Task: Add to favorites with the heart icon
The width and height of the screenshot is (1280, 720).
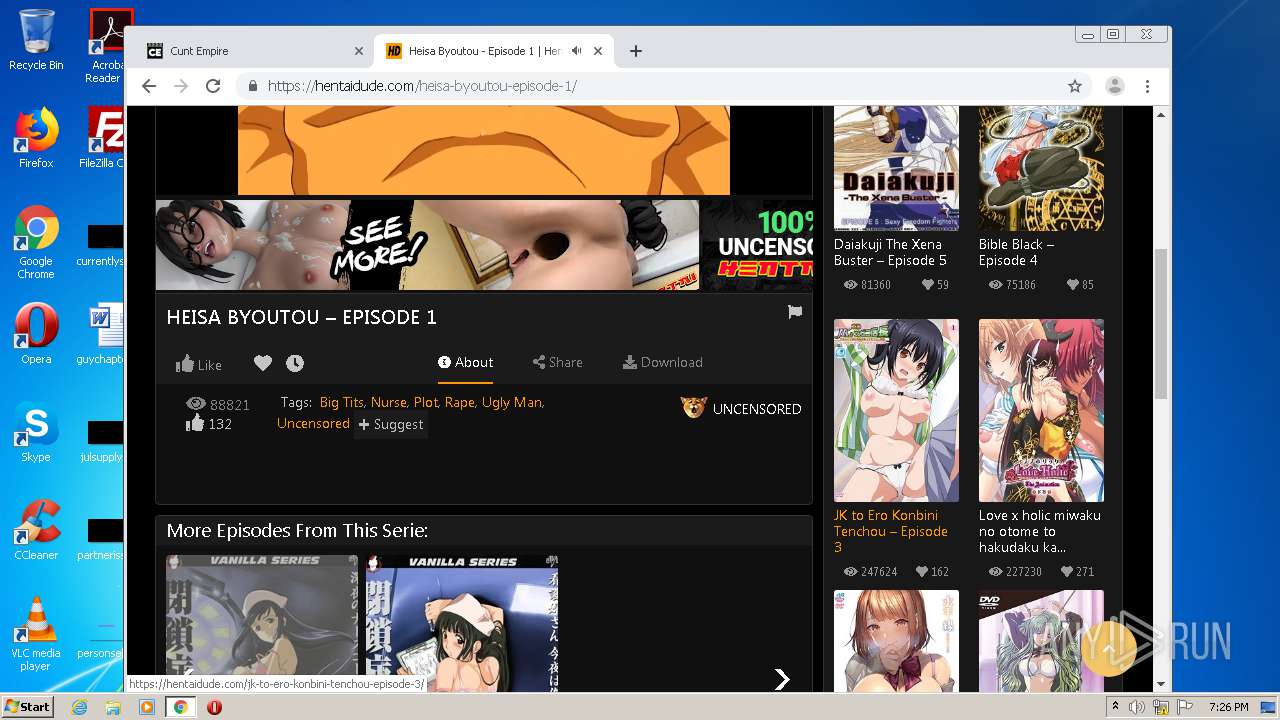Action: point(263,363)
